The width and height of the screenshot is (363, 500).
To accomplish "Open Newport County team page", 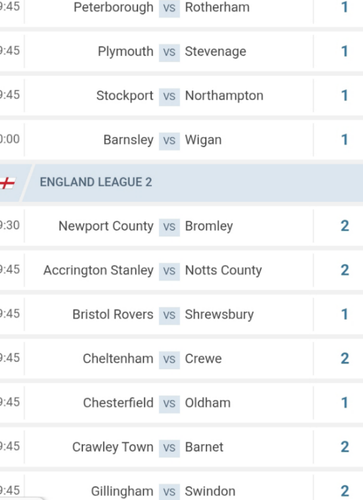I will point(106,226).
